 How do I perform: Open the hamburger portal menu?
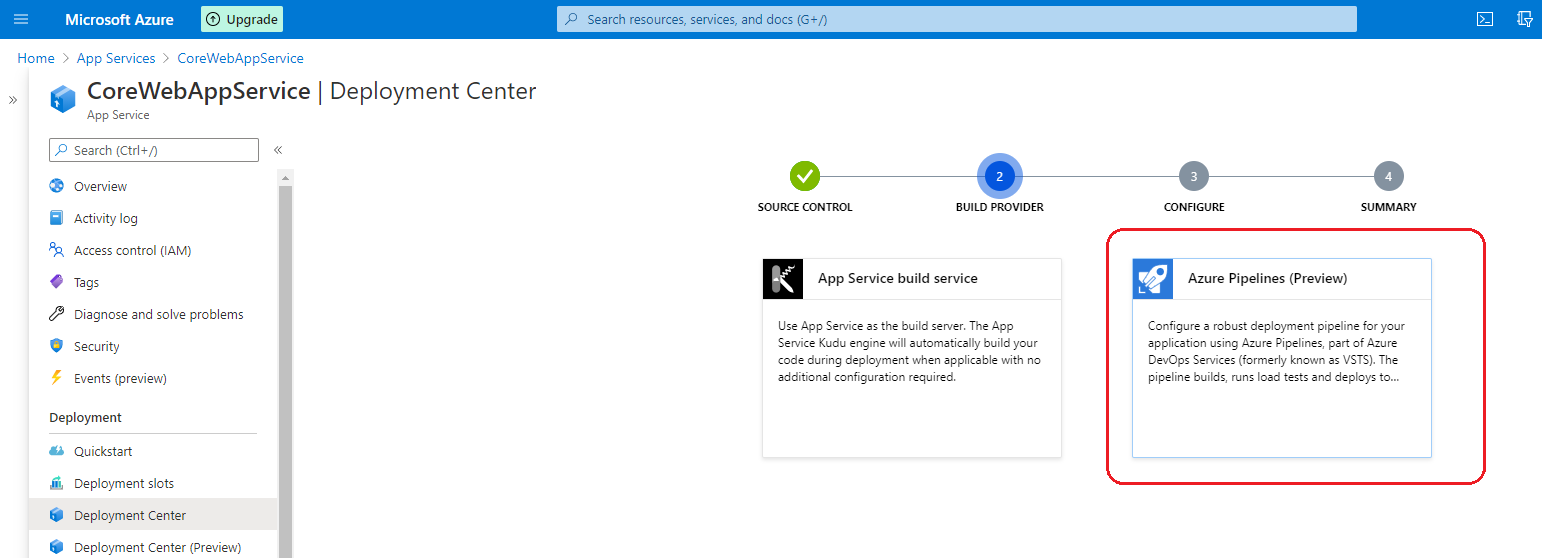pos(21,19)
